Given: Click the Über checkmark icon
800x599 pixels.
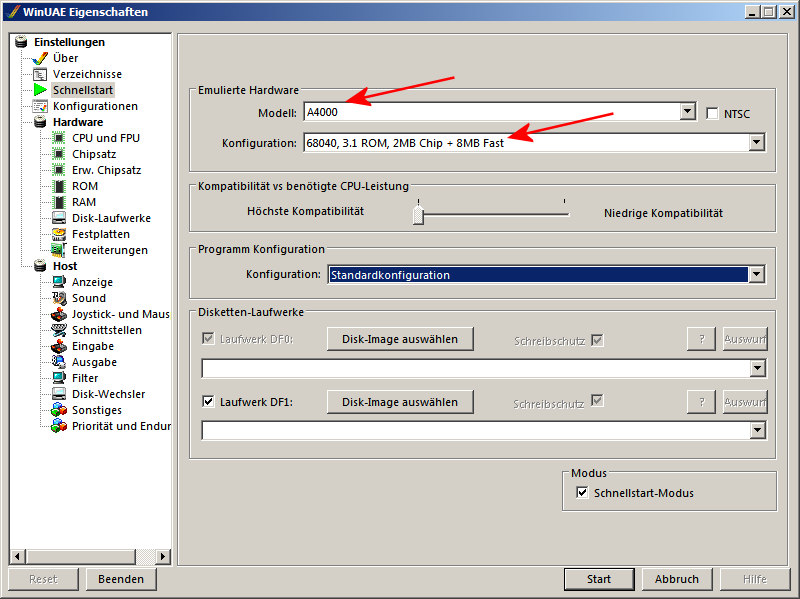Looking at the screenshot, I should [40, 58].
